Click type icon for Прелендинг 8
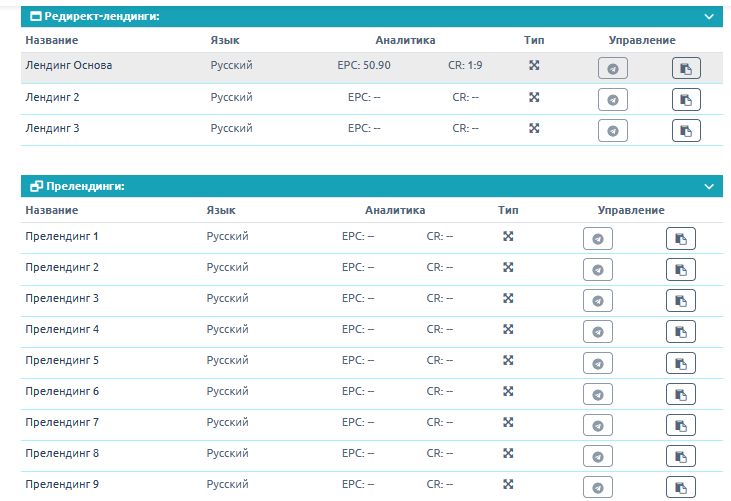 coord(508,453)
